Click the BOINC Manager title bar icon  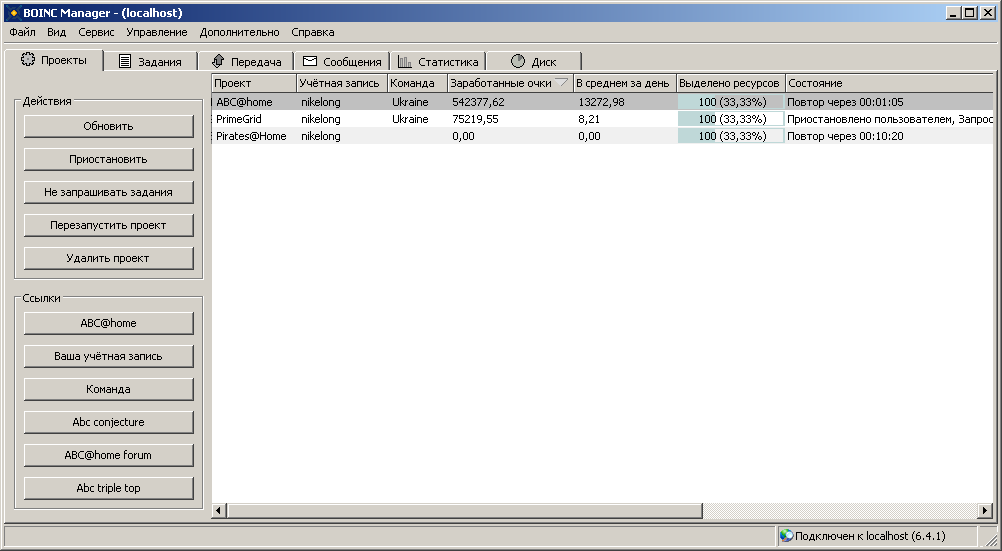pos(12,12)
